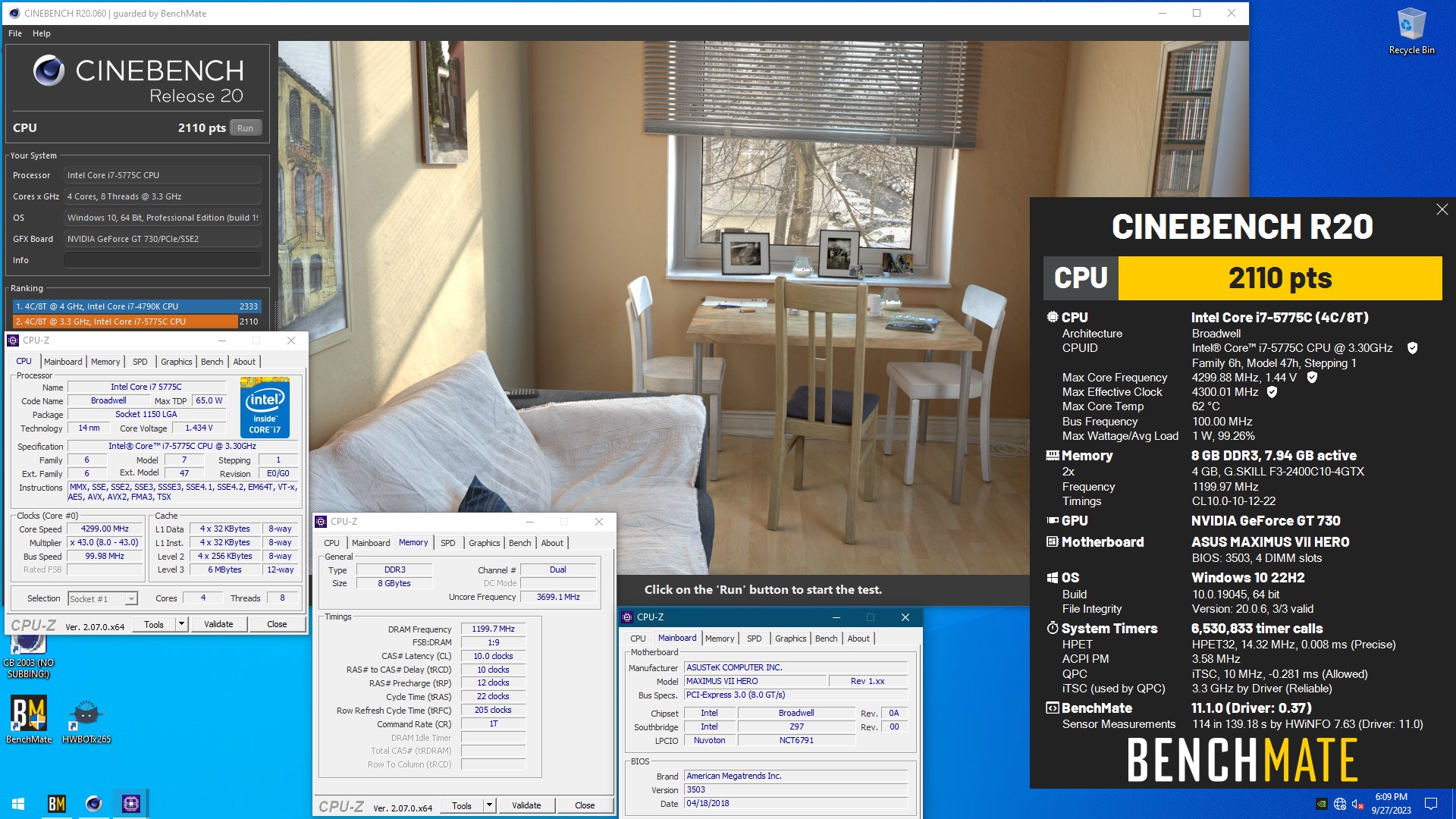Open BenchMate from the taskbar
Viewport: 1456px width, 819px height.
57,804
